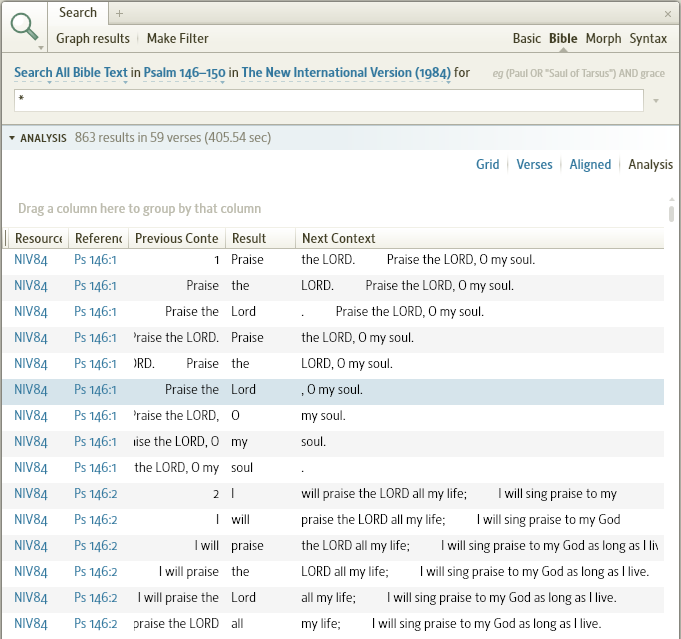Image resolution: width=681 pixels, height=639 pixels.
Task: Sort by the Reference column header
Action: pyautogui.click(x=98, y=238)
